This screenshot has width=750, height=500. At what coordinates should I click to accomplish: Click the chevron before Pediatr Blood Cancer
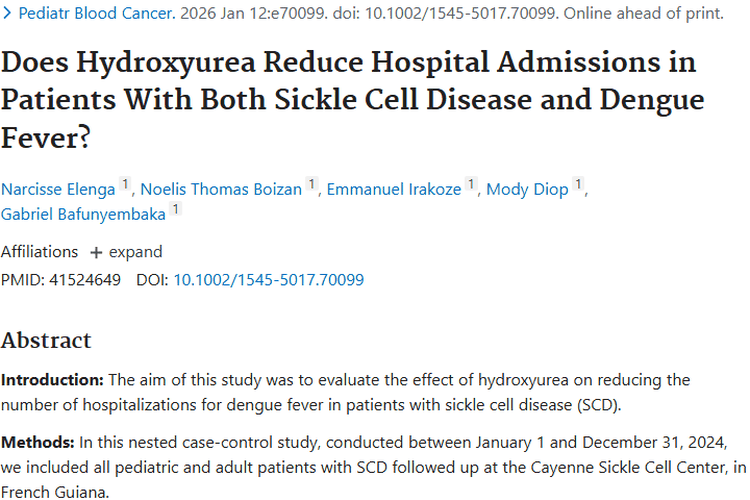pyautogui.click(x=7, y=15)
